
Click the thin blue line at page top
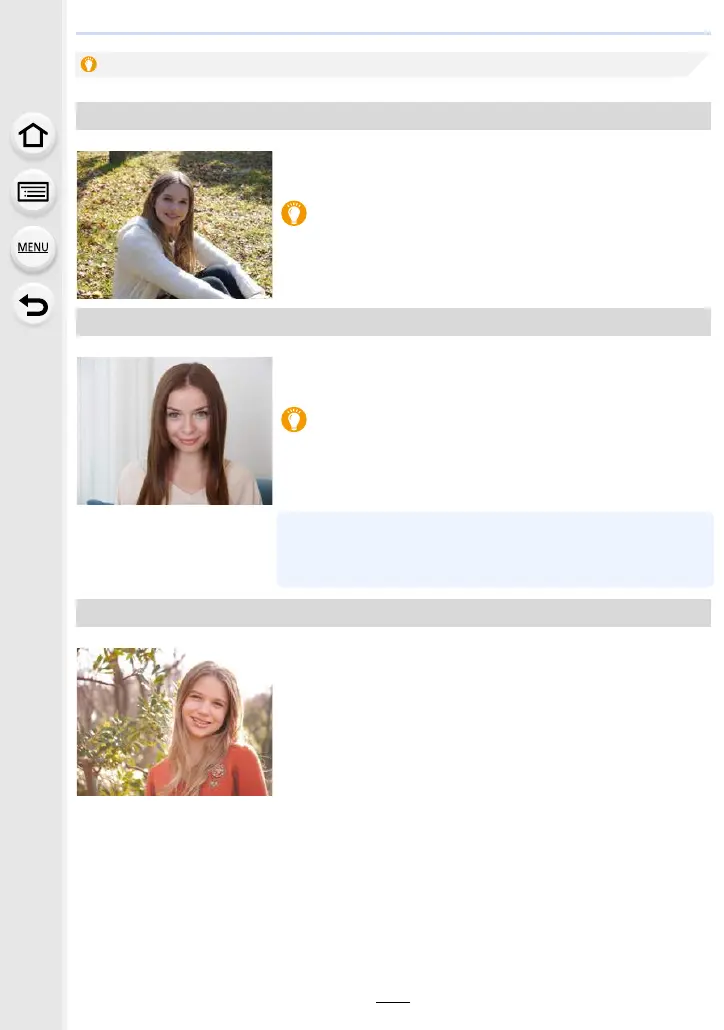pyautogui.click(x=393, y=33)
